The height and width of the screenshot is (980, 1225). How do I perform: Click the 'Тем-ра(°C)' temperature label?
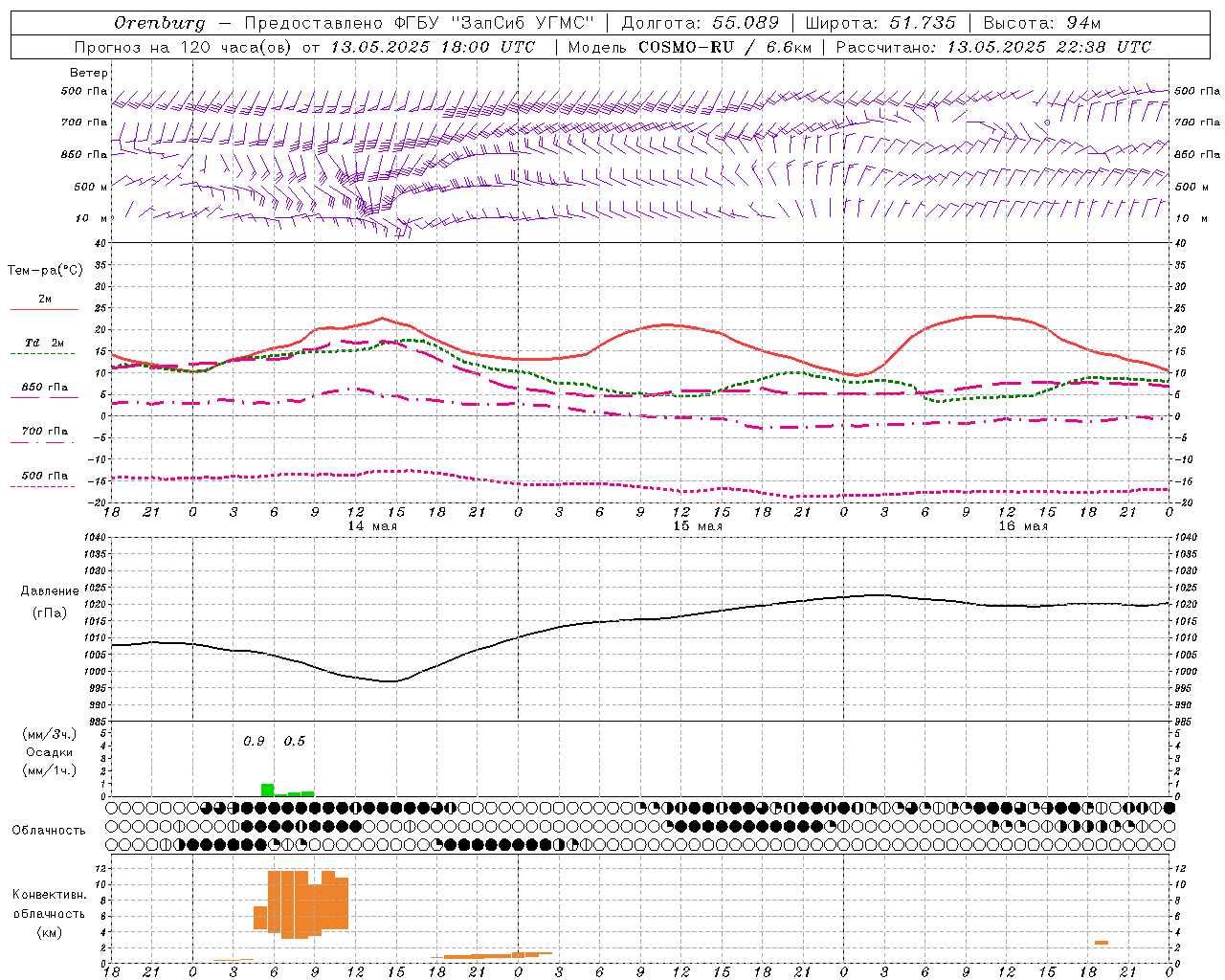[x=45, y=271]
